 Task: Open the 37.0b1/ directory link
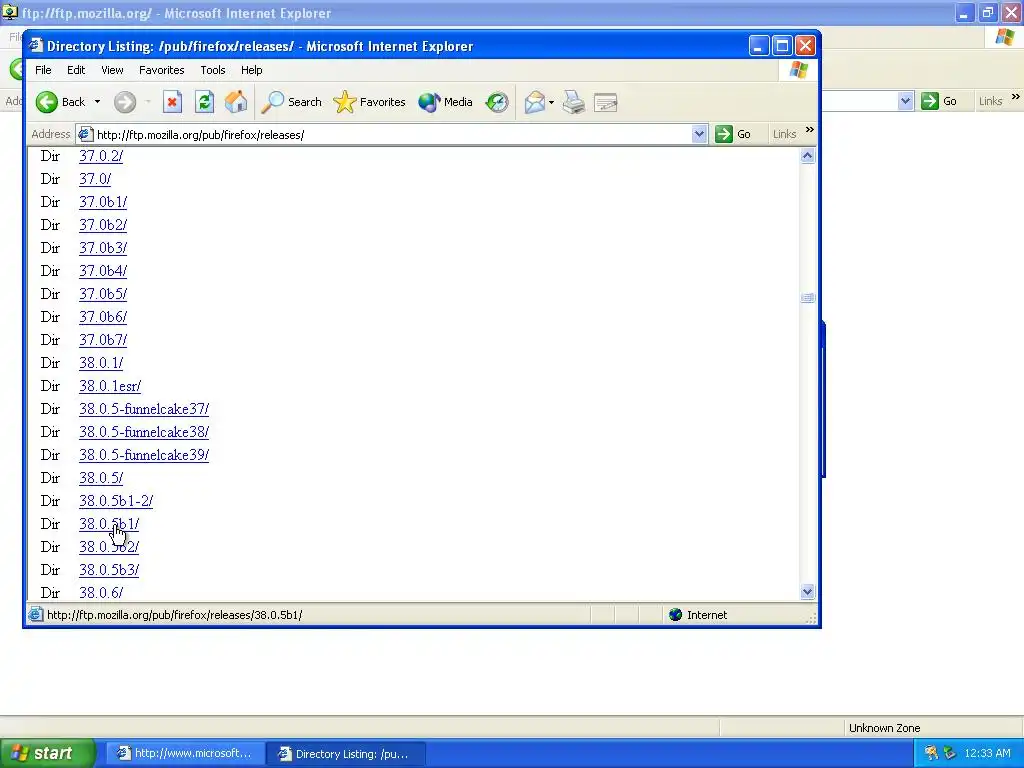coord(103,202)
